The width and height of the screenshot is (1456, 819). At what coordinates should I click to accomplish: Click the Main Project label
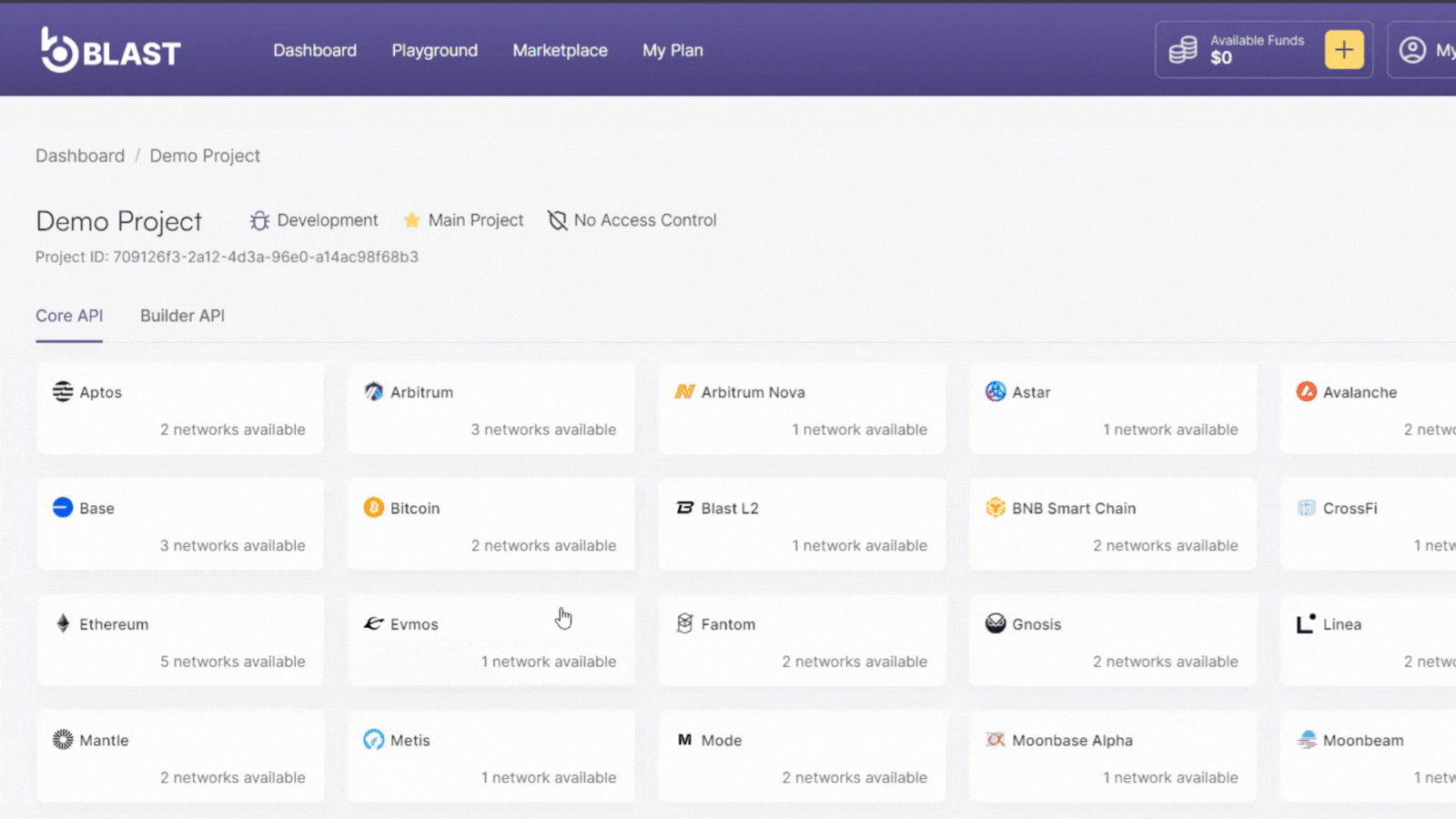476,220
